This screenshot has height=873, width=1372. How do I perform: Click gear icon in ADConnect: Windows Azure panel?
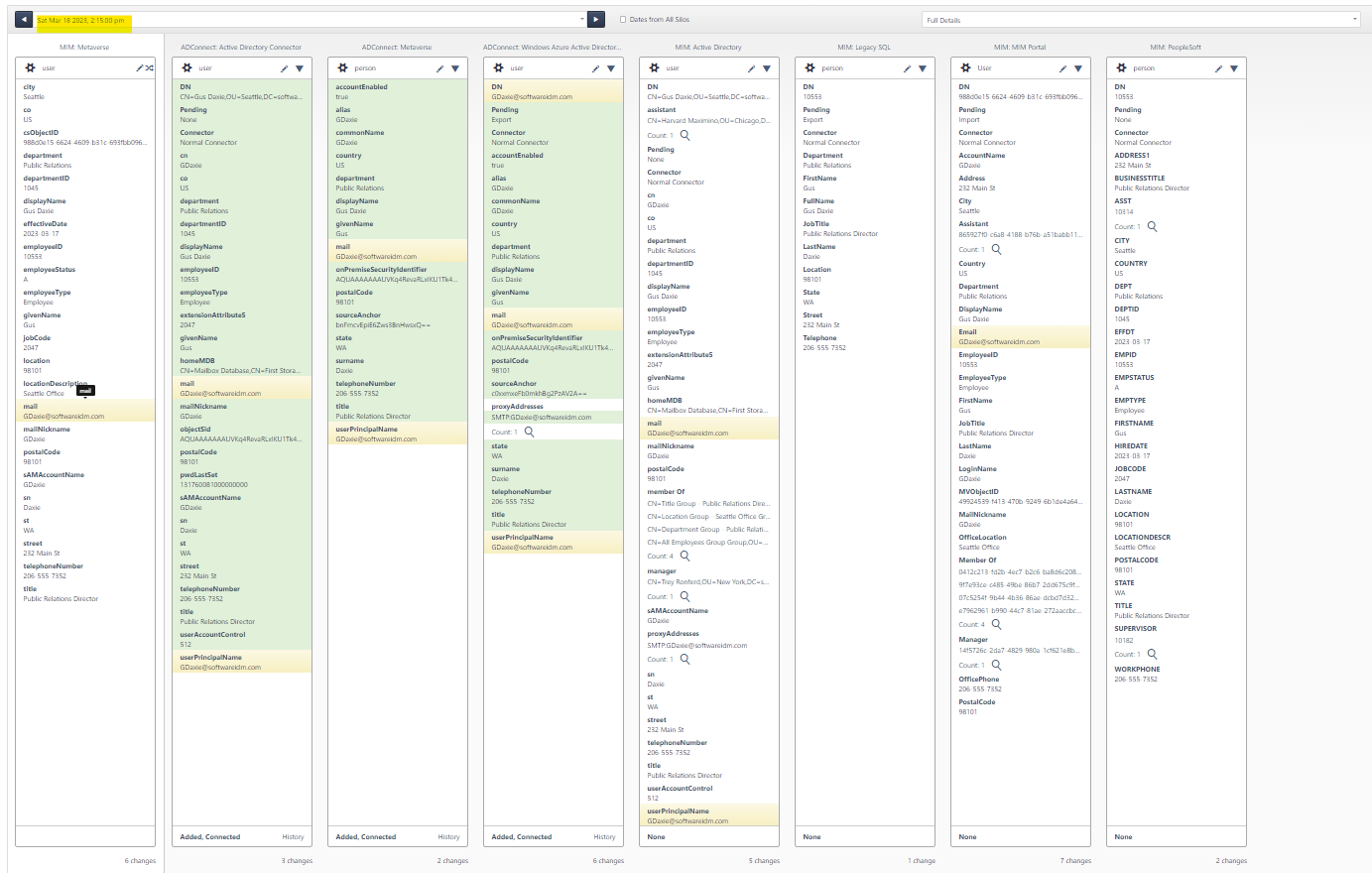pyautogui.click(x=498, y=68)
